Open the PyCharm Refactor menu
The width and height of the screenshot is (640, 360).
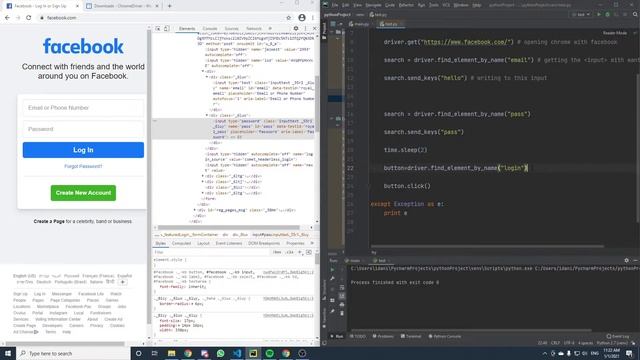pyautogui.click(x=406, y=5)
